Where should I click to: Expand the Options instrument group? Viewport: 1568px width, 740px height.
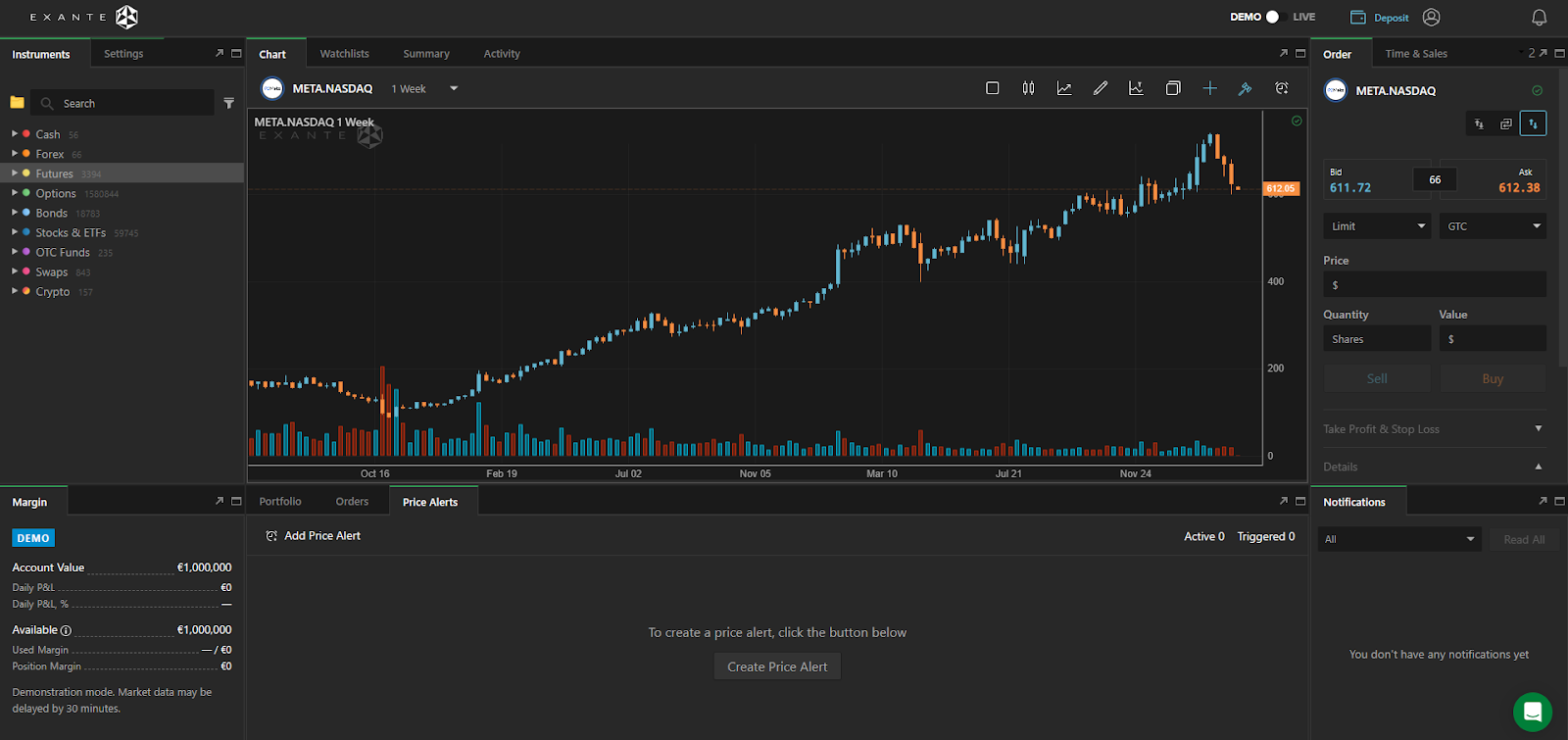pos(15,193)
